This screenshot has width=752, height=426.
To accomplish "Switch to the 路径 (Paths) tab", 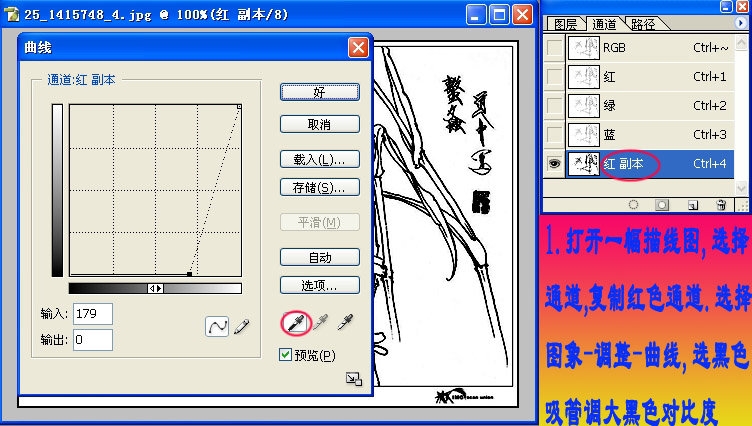I will [x=643, y=24].
